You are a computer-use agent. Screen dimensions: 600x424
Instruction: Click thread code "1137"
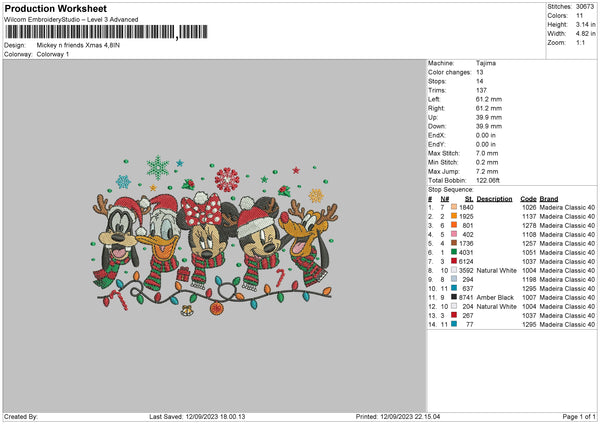529,216
